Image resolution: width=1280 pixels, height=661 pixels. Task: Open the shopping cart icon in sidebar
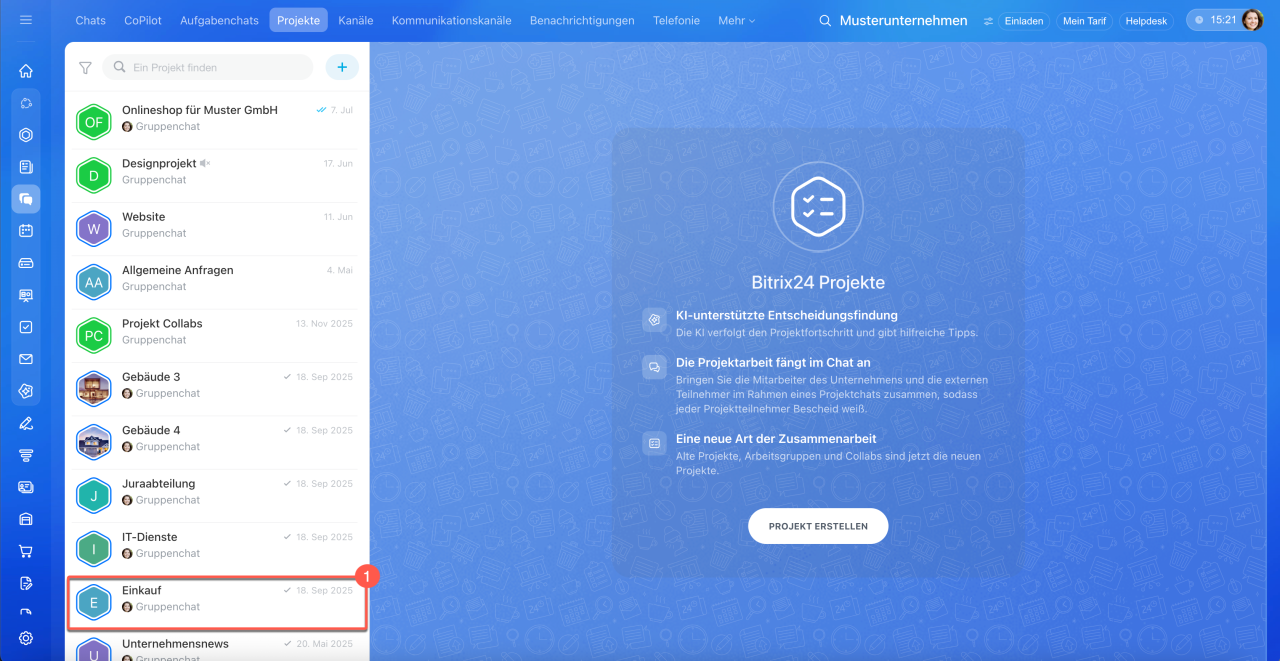click(26, 551)
